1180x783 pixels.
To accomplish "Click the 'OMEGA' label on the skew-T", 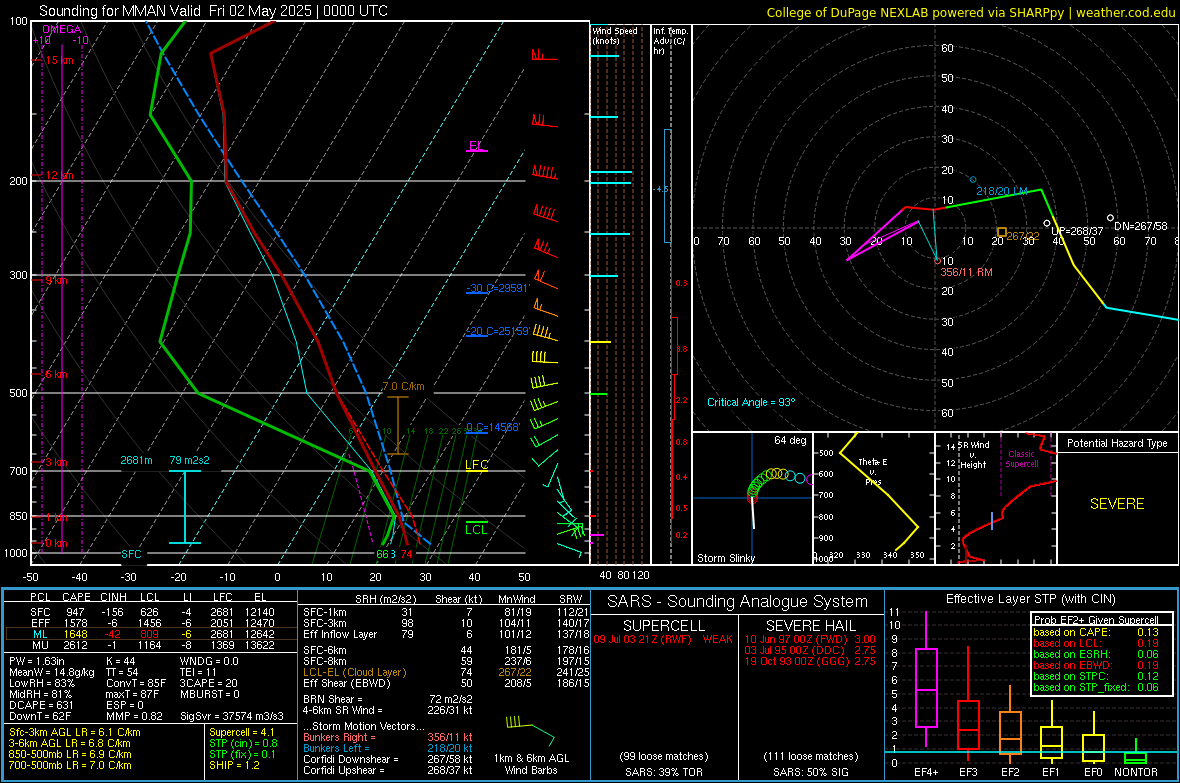I will pyautogui.click(x=61, y=29).
